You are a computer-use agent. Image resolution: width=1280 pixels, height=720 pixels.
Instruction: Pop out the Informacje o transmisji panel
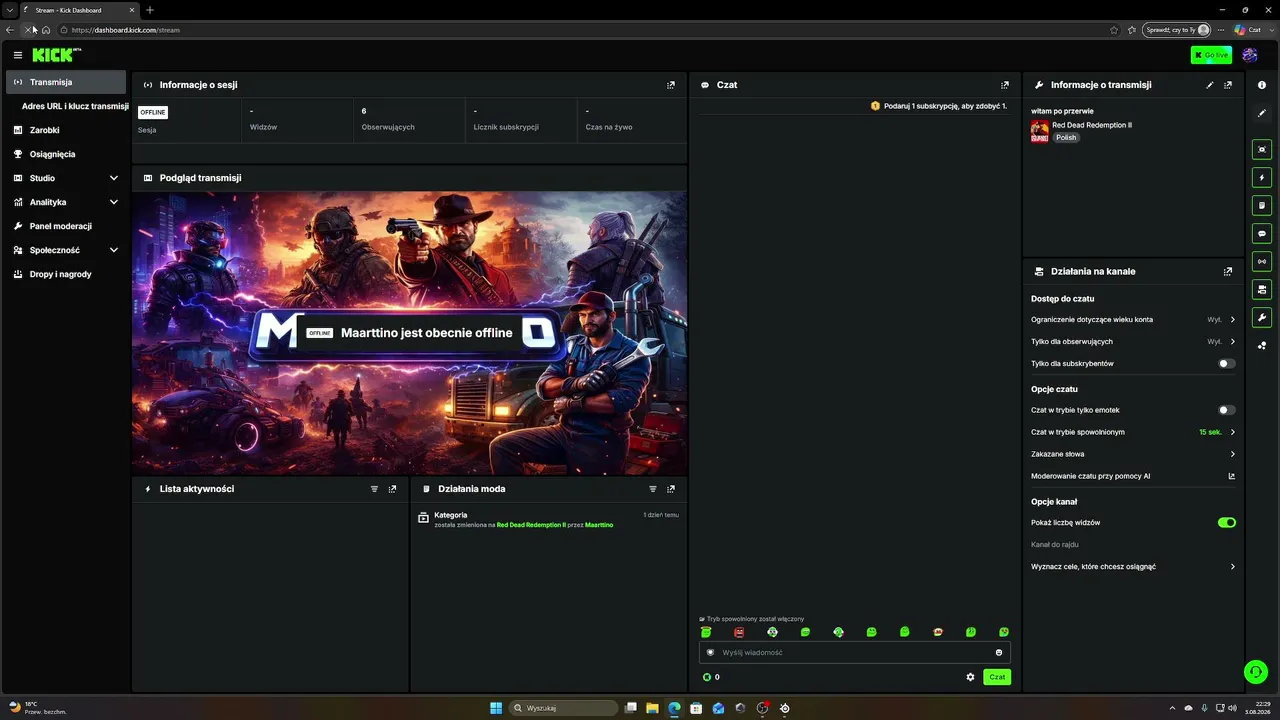(1228, 85)
